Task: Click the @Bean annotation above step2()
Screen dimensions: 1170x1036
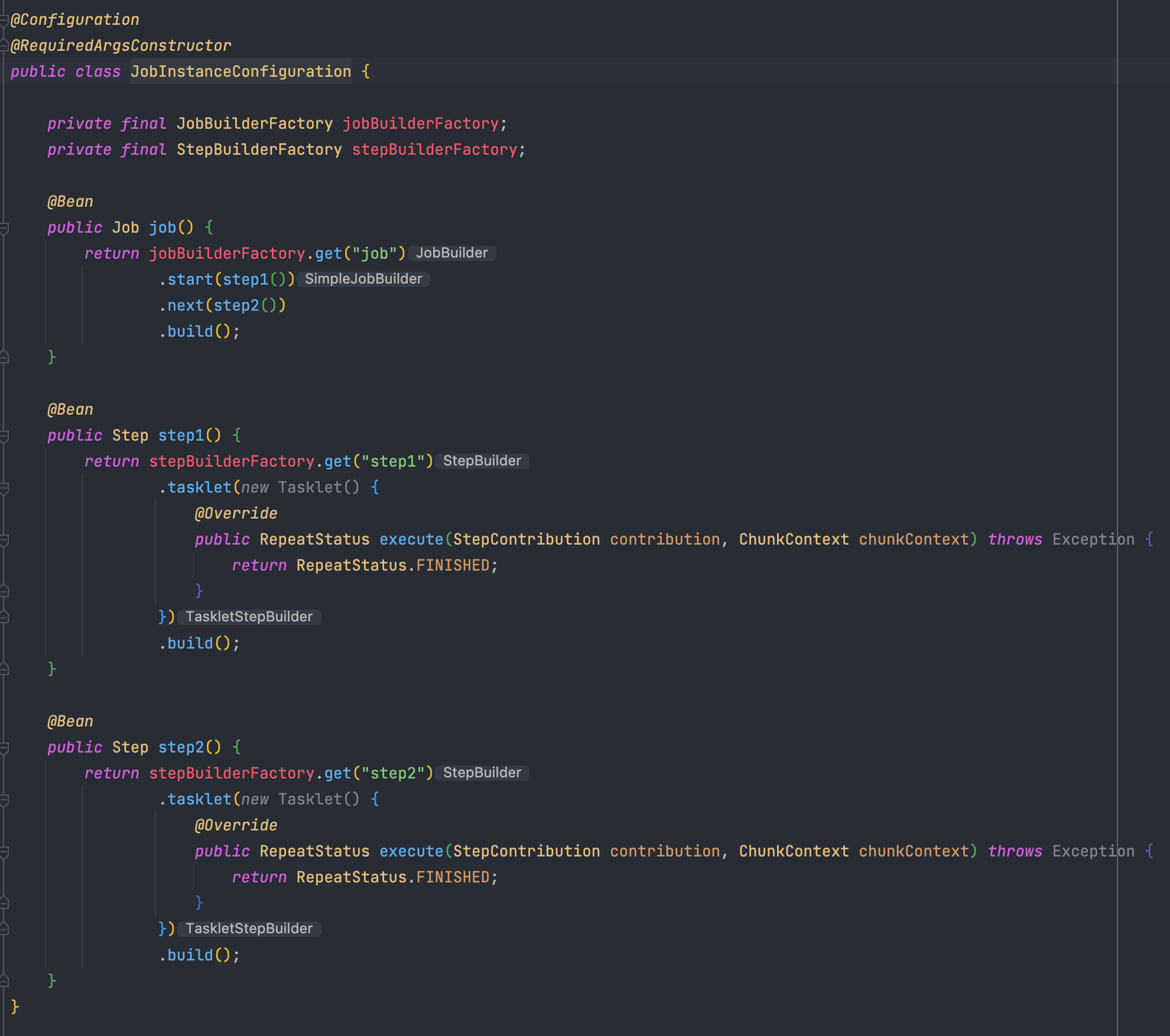Action: [x=70, y=721]
